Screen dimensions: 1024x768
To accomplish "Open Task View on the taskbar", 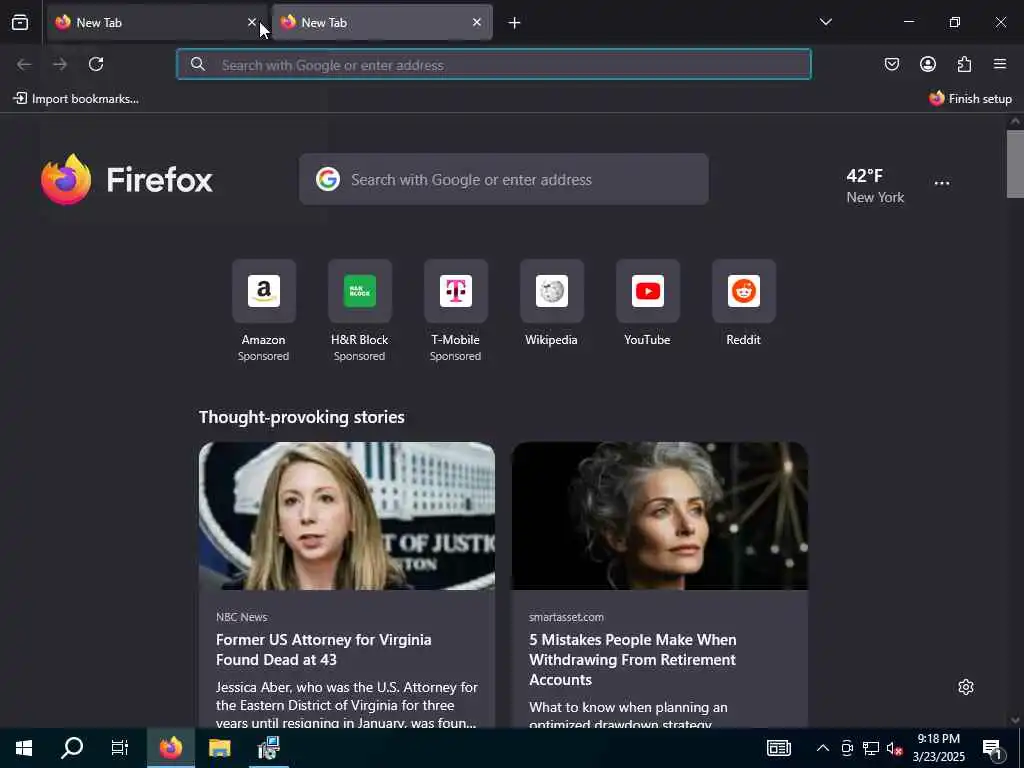I will pos(120,748).
